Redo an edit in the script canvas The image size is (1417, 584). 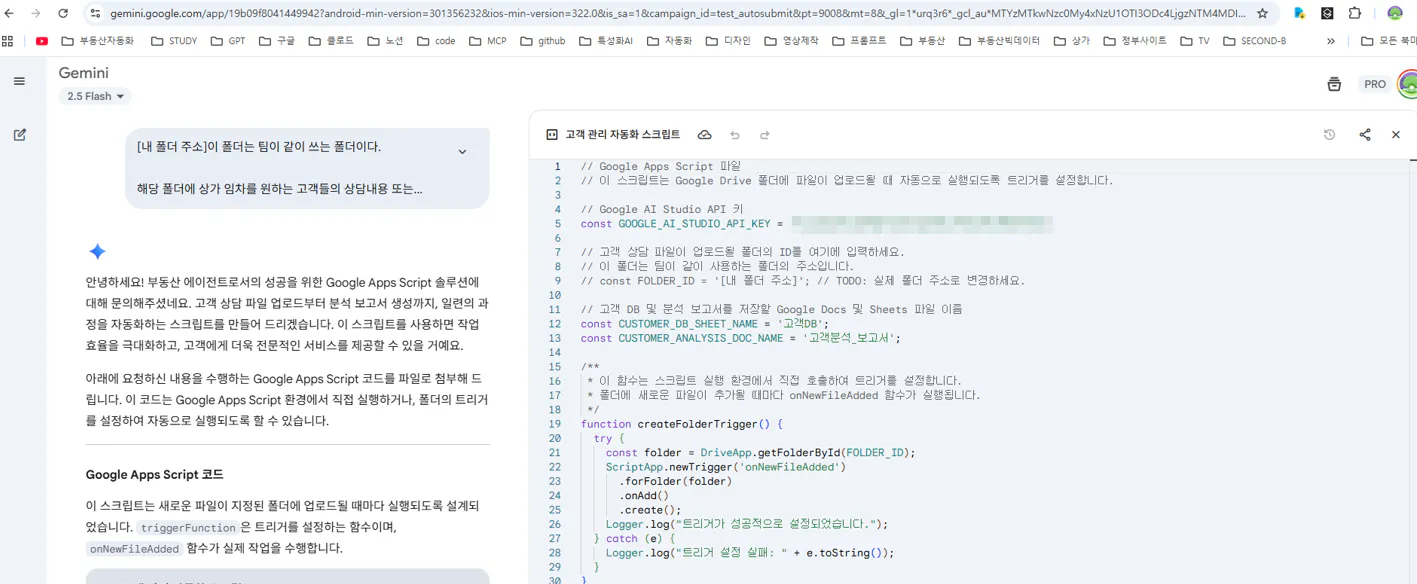pos(764,134)
